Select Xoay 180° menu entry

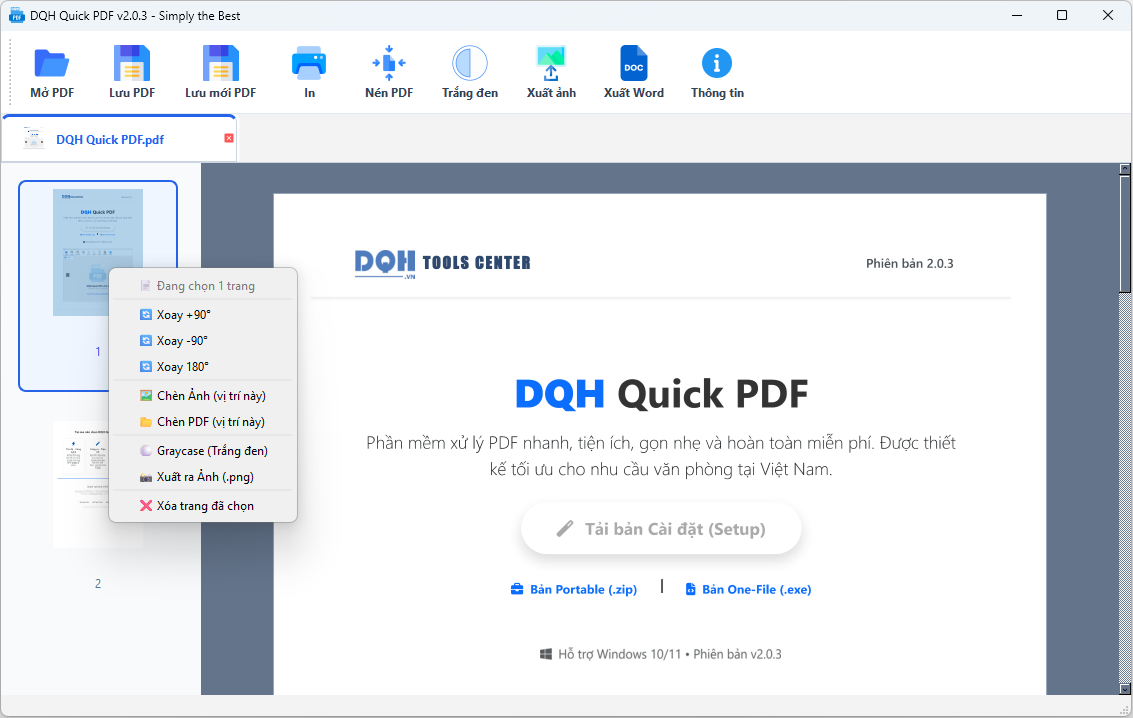[183, 367]
